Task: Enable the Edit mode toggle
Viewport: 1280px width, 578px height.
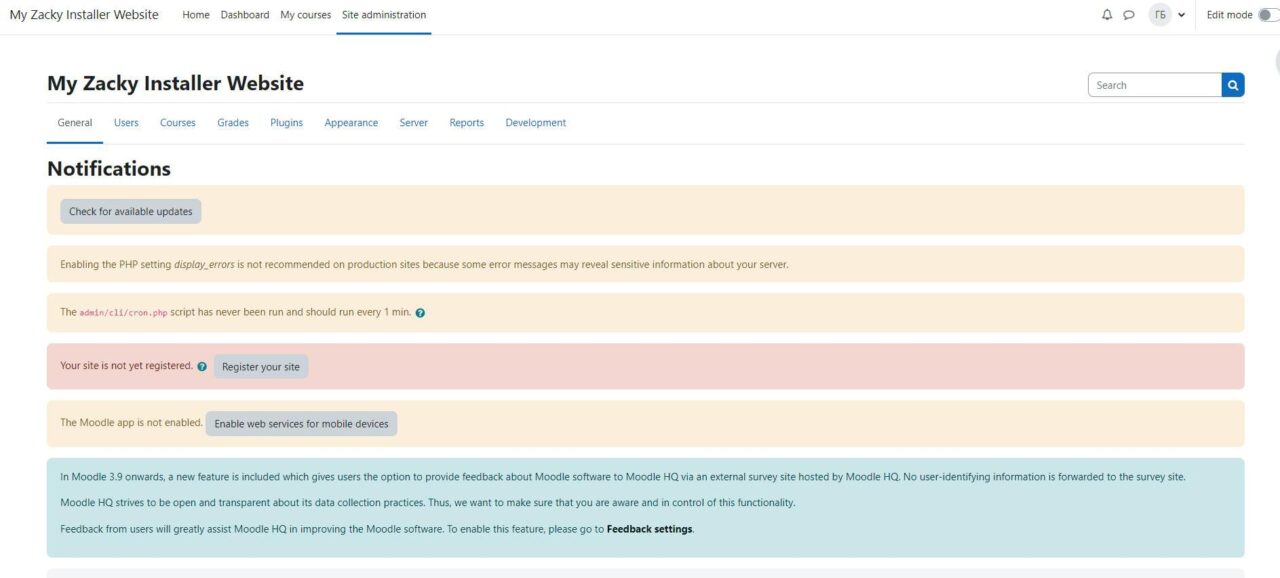Action: point(1267,14)
